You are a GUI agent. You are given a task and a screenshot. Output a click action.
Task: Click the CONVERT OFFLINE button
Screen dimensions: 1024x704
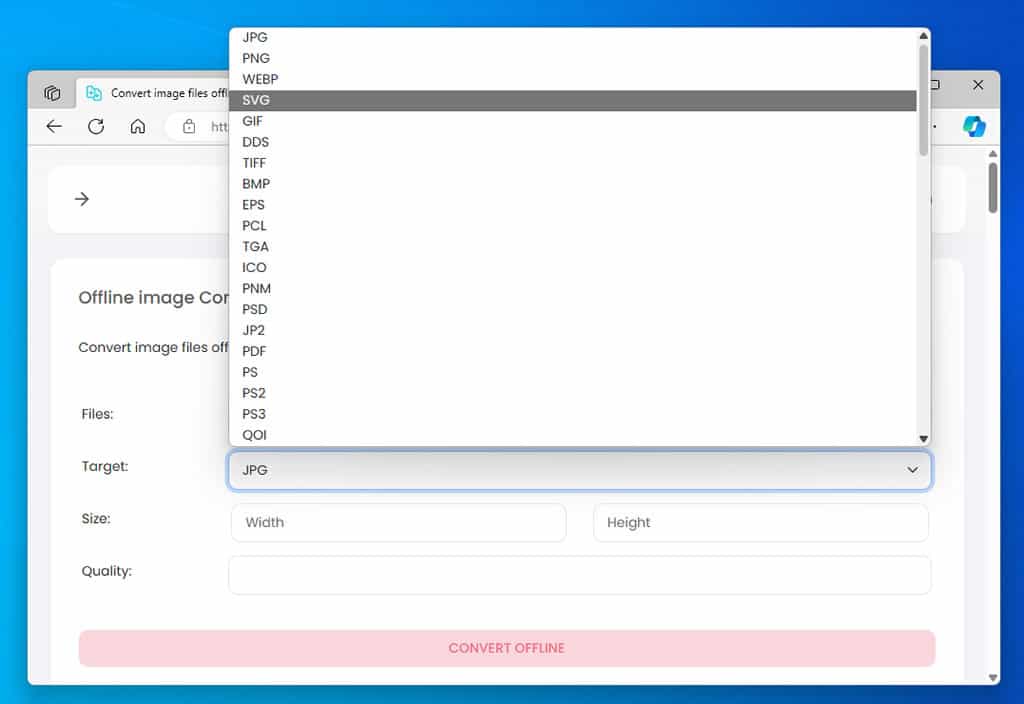point(507,648)
